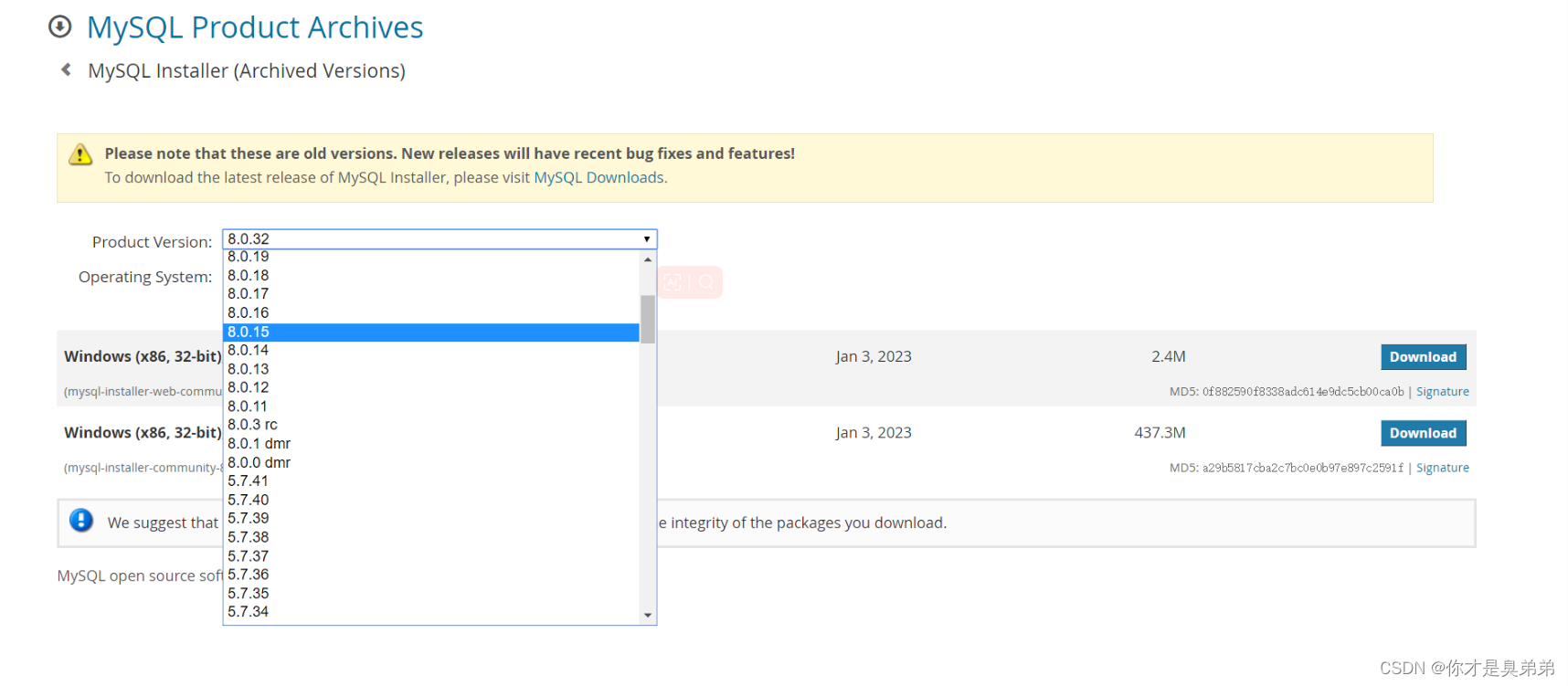Pick 8.0.16 from the dropdown list
This screenshot has width=1568, height=686.
click(431, 312)
